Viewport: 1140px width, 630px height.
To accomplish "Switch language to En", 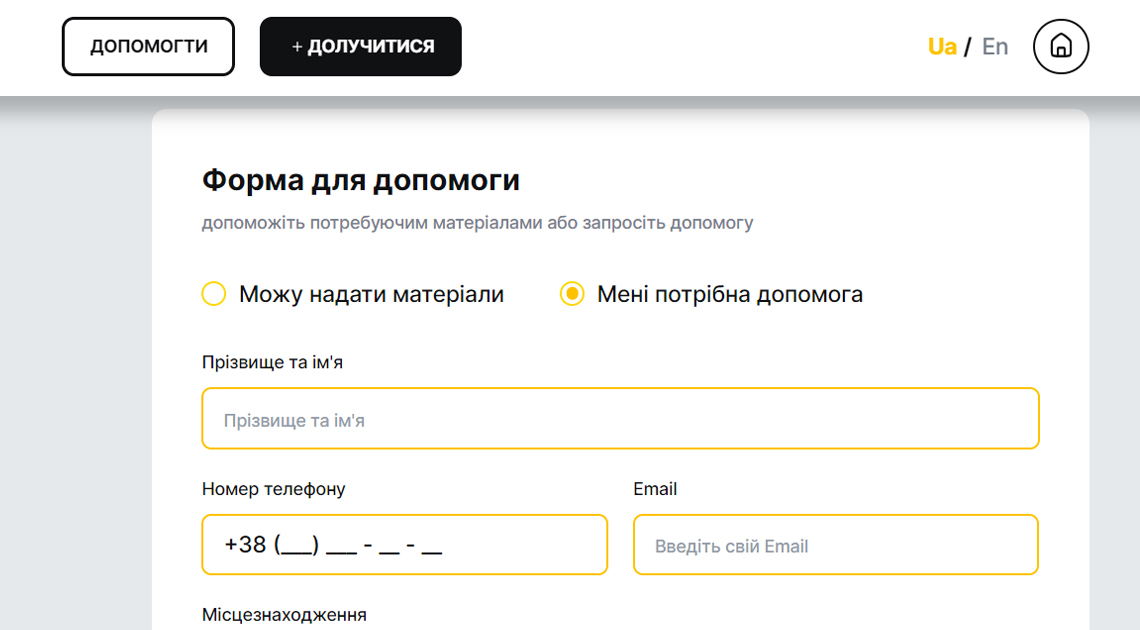I will click(995, 47).
